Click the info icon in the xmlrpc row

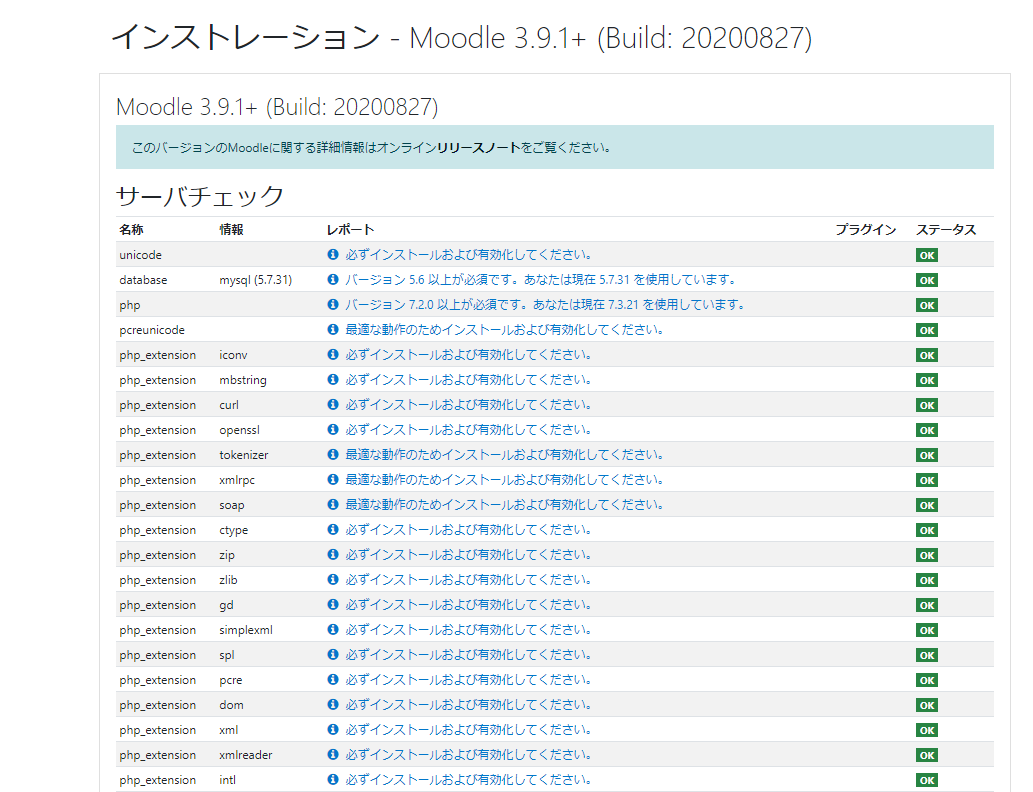333,480
